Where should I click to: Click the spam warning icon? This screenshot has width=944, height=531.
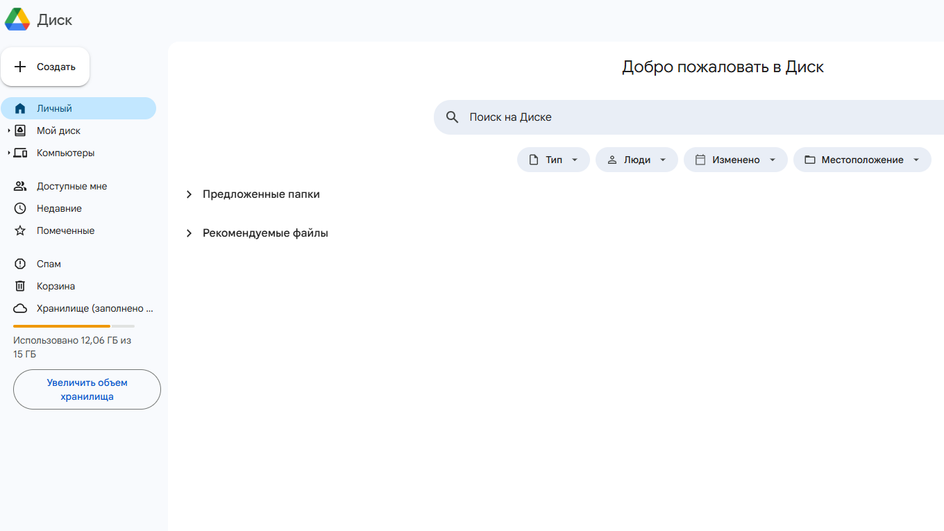[x=20, y=264]
